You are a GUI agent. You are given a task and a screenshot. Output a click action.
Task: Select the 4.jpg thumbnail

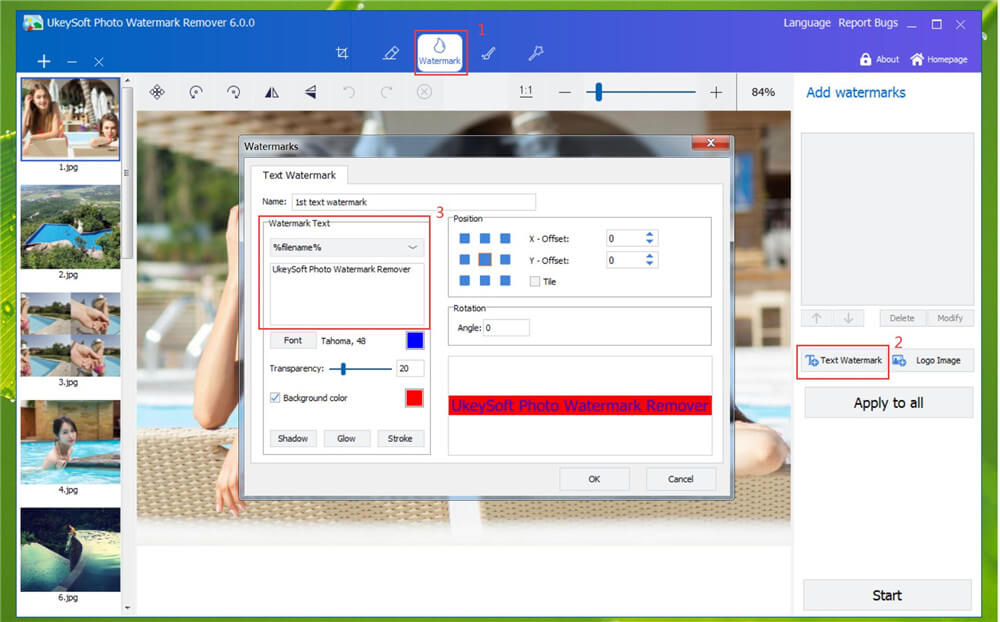coord(70,440)
